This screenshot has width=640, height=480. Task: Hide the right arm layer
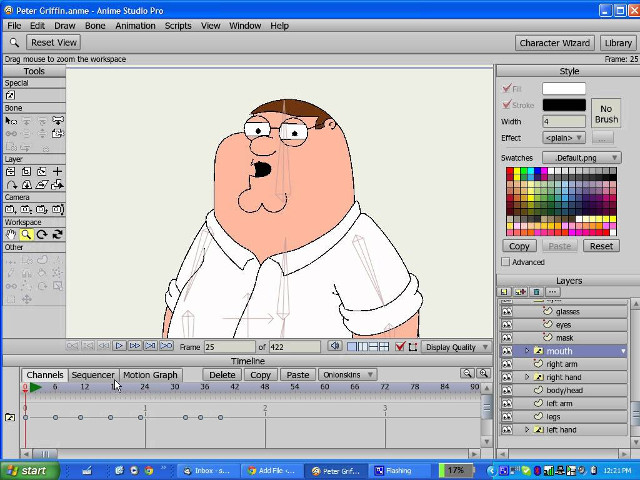pyautogui.click(x=507, y=364)
